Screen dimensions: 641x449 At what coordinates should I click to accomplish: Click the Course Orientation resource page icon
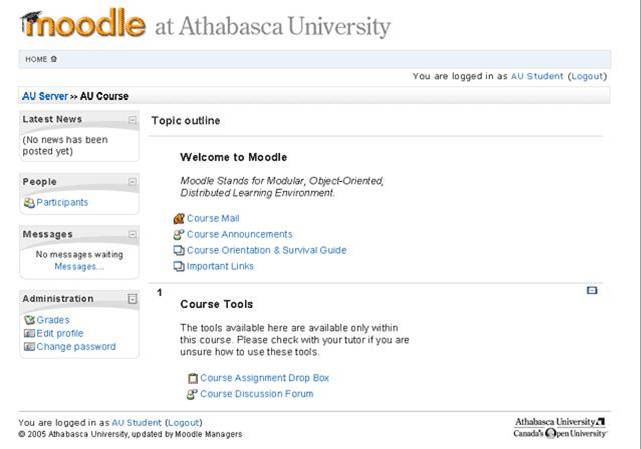coord(179,250)
